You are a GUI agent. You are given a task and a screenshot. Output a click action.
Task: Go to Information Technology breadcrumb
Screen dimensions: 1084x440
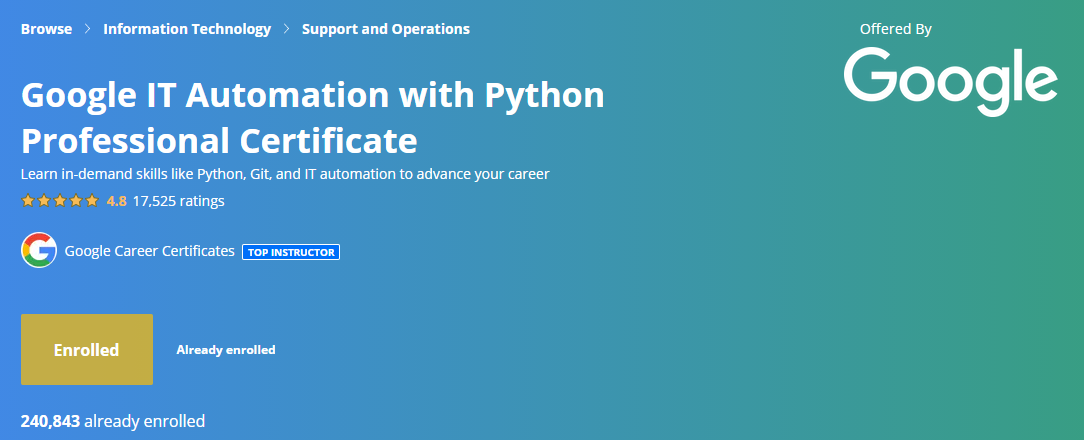pyautogui.click(x=187, y=29)
